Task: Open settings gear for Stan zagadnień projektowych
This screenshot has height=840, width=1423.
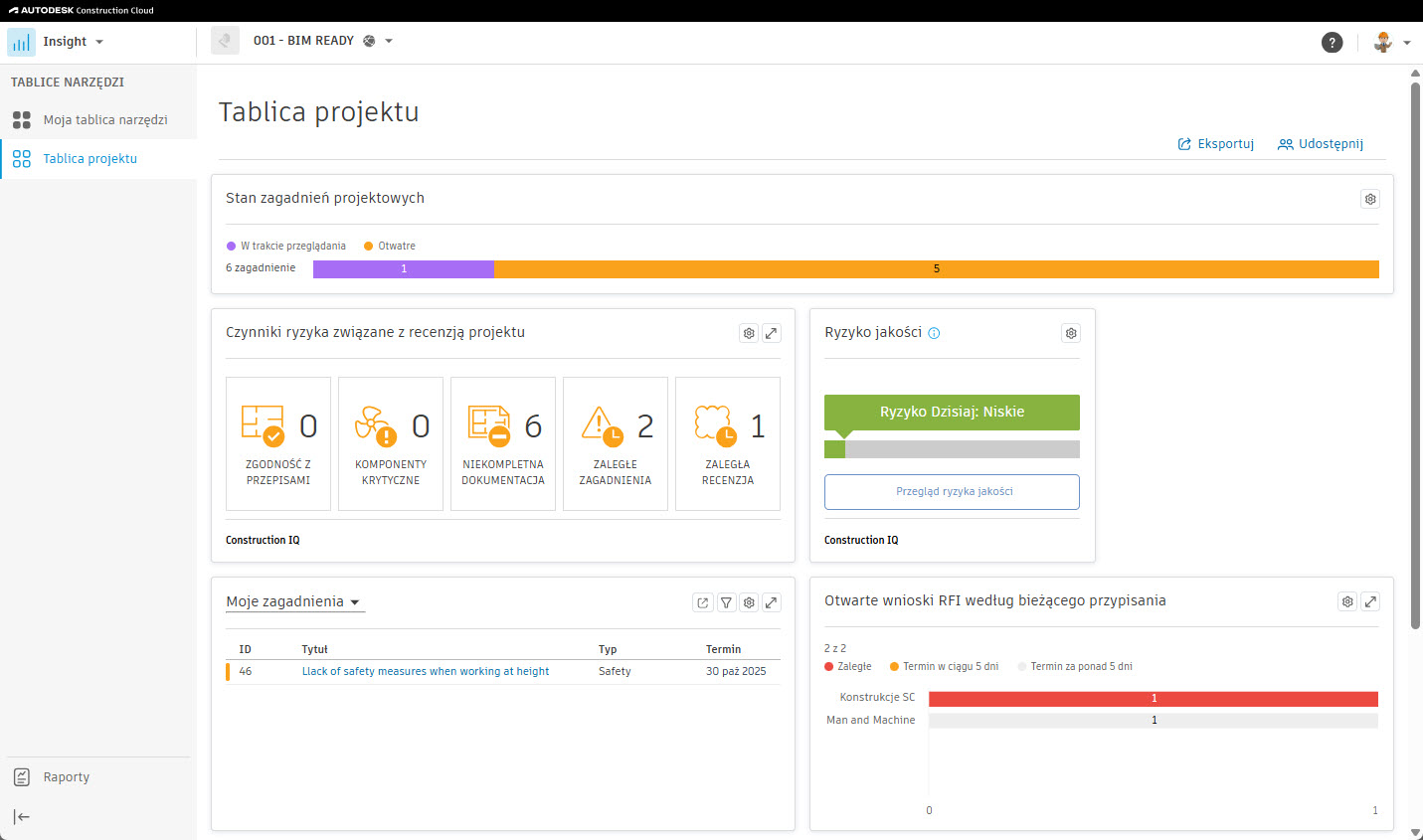Action: click(1369, 199)
